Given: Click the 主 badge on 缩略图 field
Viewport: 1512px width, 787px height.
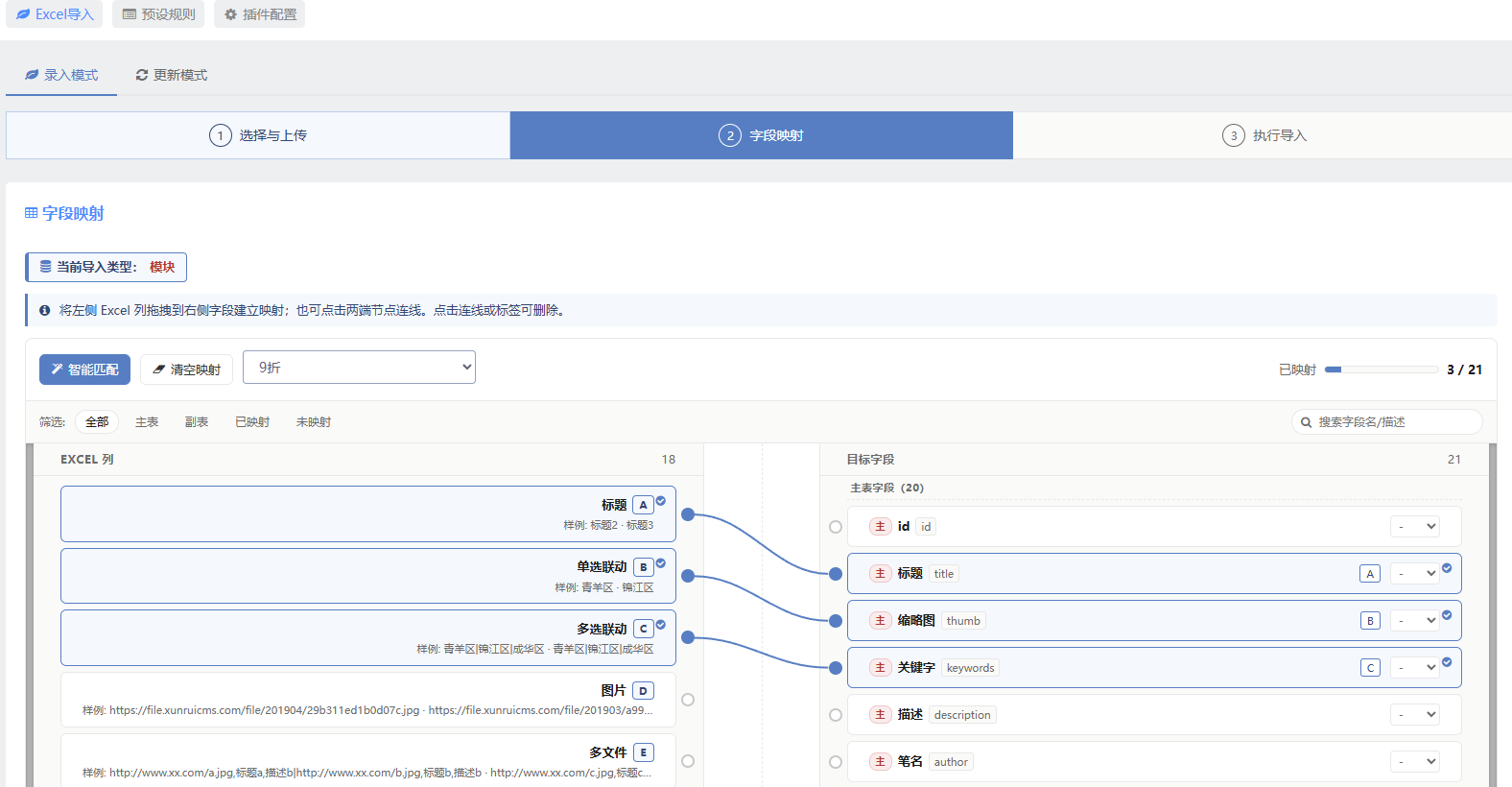Looking at the screenshot, I should [881, 621].
